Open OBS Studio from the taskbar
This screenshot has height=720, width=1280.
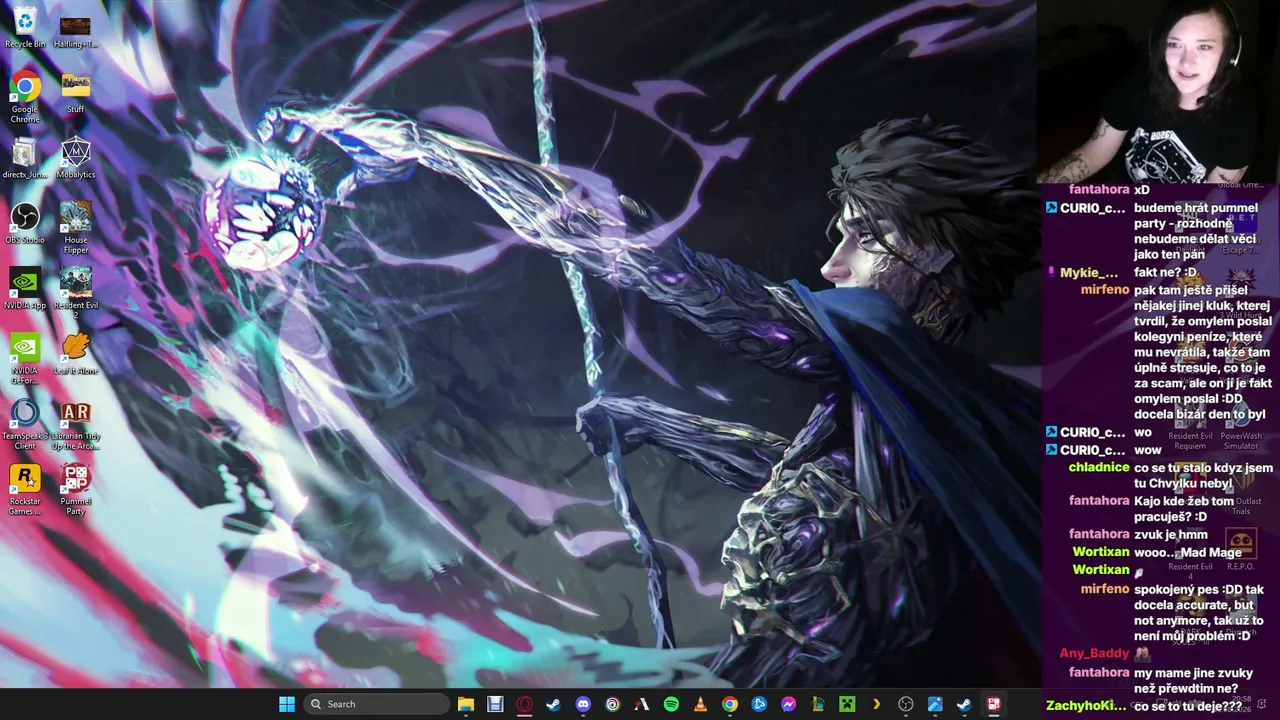click(906, 704)
